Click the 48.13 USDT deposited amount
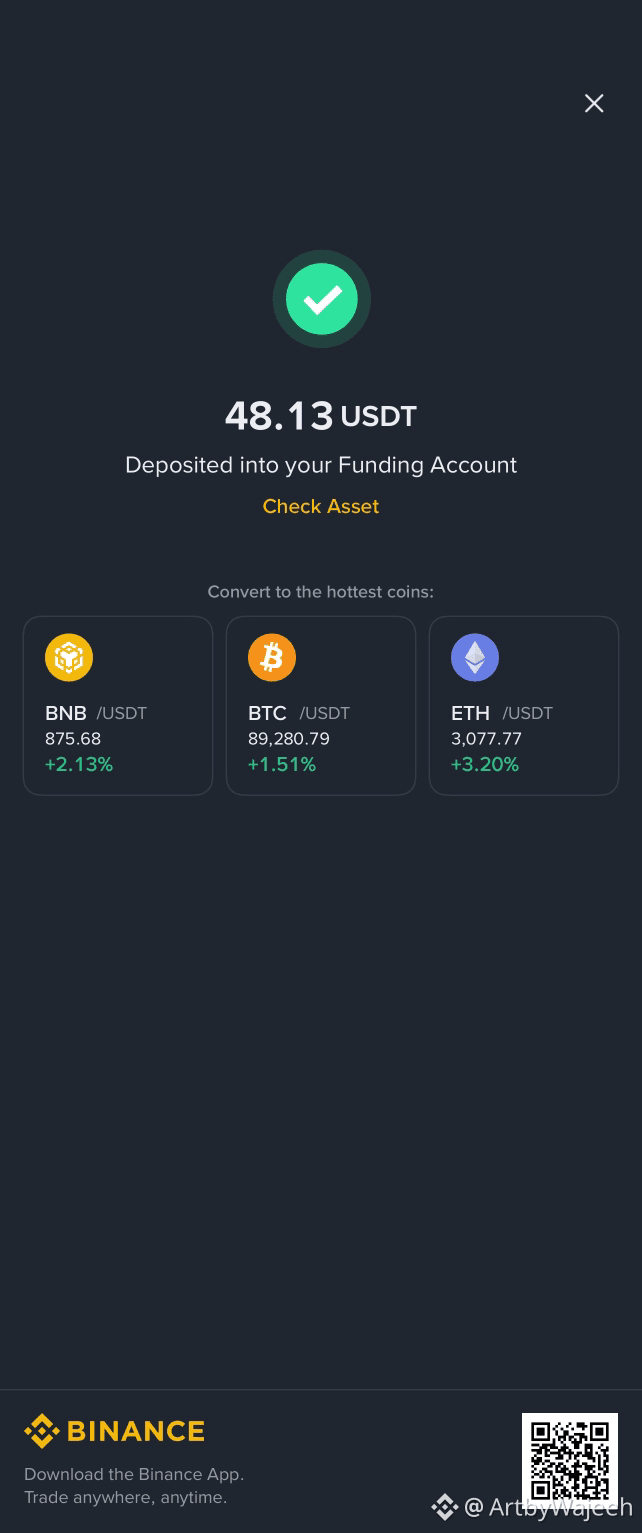The image size is (642, 1533). pos(321,416)
